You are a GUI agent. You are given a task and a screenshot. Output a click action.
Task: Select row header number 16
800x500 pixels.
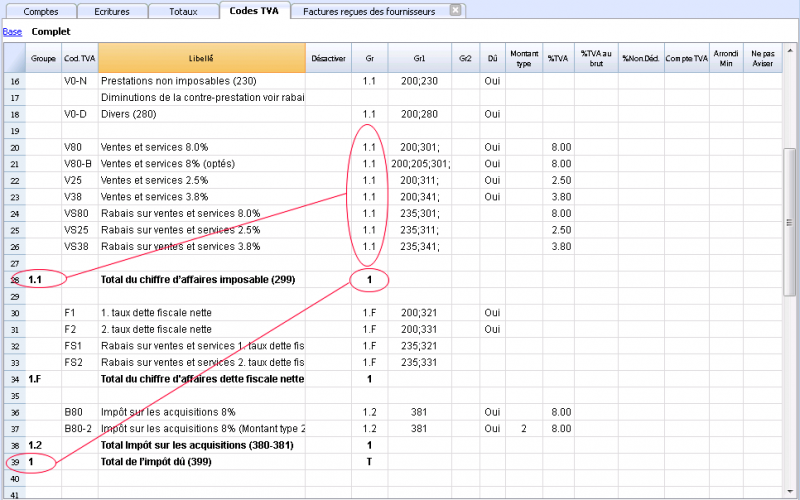pos(15,81)
